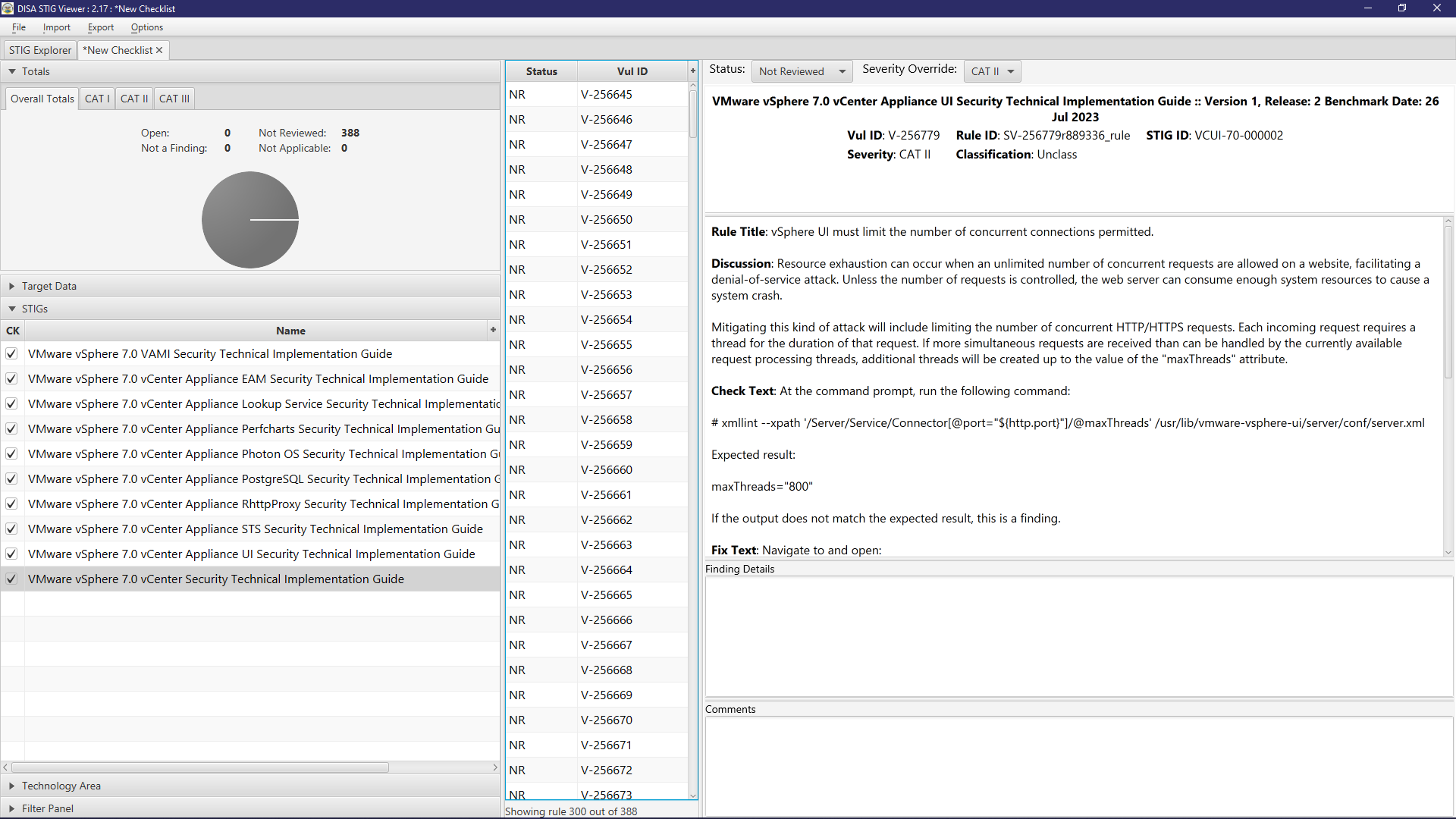Select vulnerability V-256660 in the list
This screenshot has width=1456, height=819.
point(606,469)
